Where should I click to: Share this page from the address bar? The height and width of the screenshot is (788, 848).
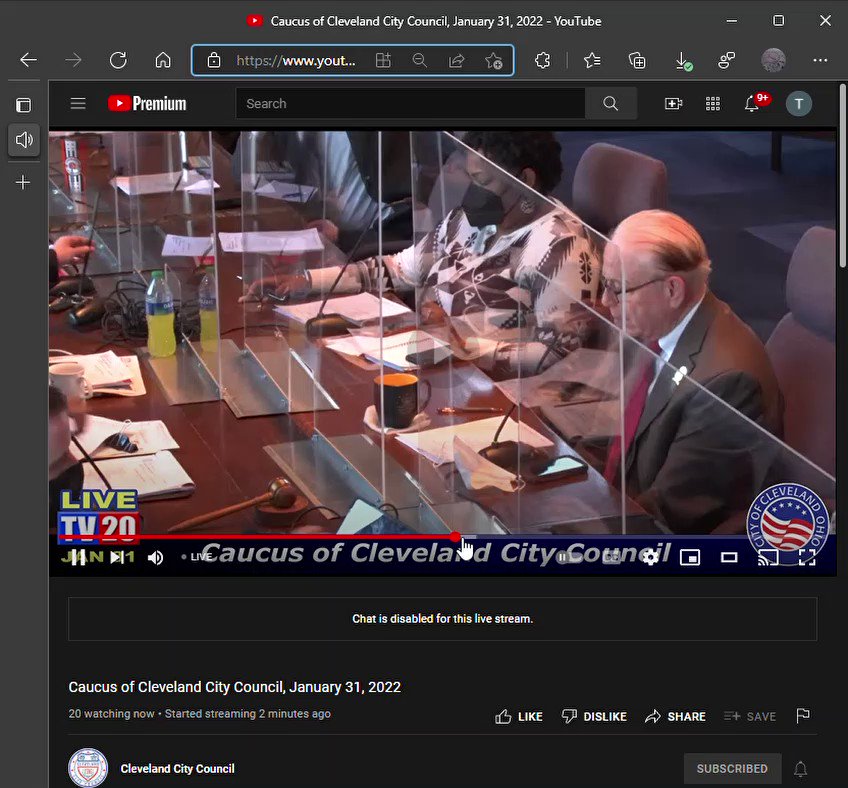456,60
